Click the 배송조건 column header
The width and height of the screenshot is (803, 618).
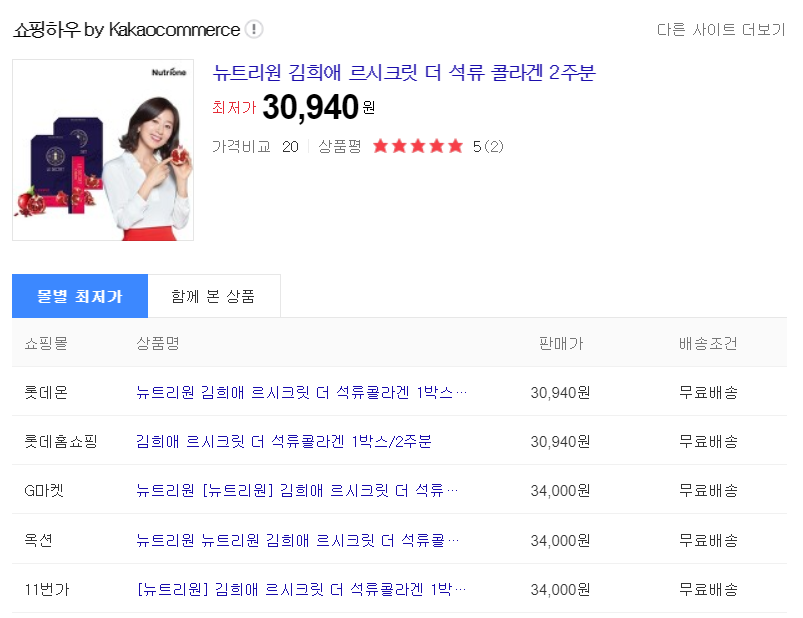pos(708,343)
